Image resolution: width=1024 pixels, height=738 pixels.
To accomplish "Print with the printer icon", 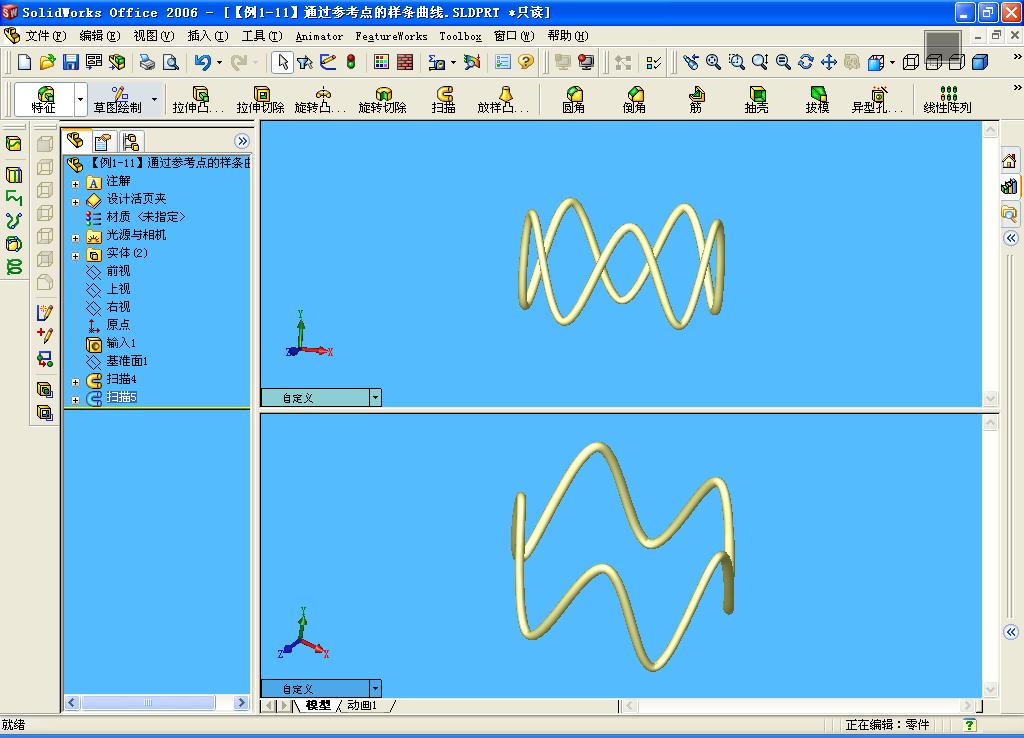I will pos(148,62).
